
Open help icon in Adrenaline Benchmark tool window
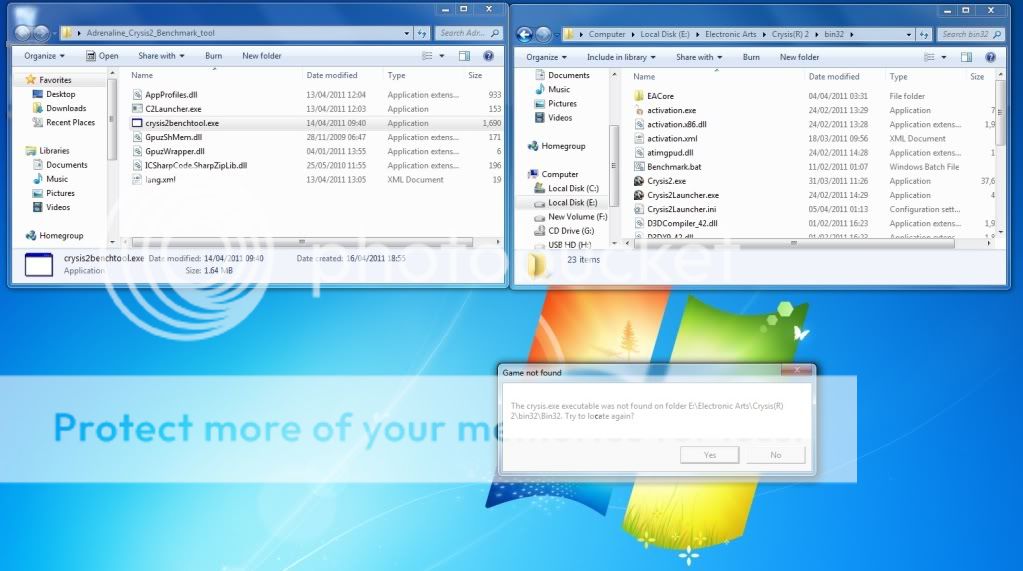[488, 56]
